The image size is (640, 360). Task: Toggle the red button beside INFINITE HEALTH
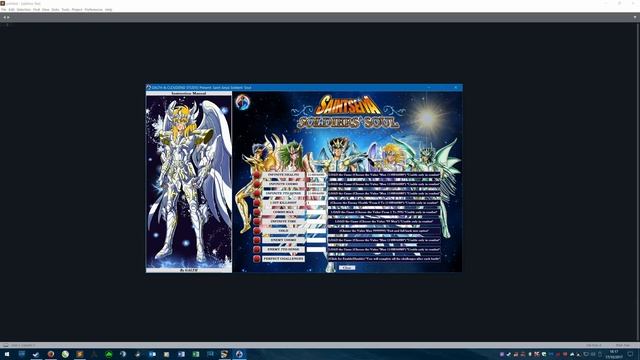pyautogui.click(x=257, y=175)
